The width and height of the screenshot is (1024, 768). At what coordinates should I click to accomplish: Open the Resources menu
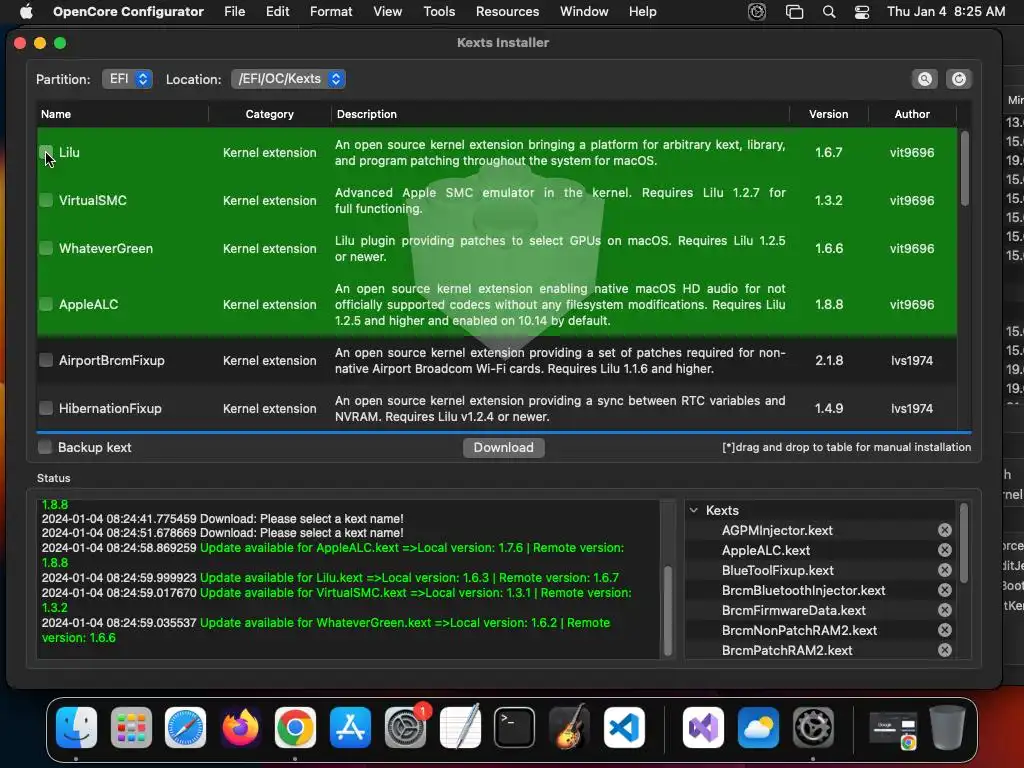507,12
